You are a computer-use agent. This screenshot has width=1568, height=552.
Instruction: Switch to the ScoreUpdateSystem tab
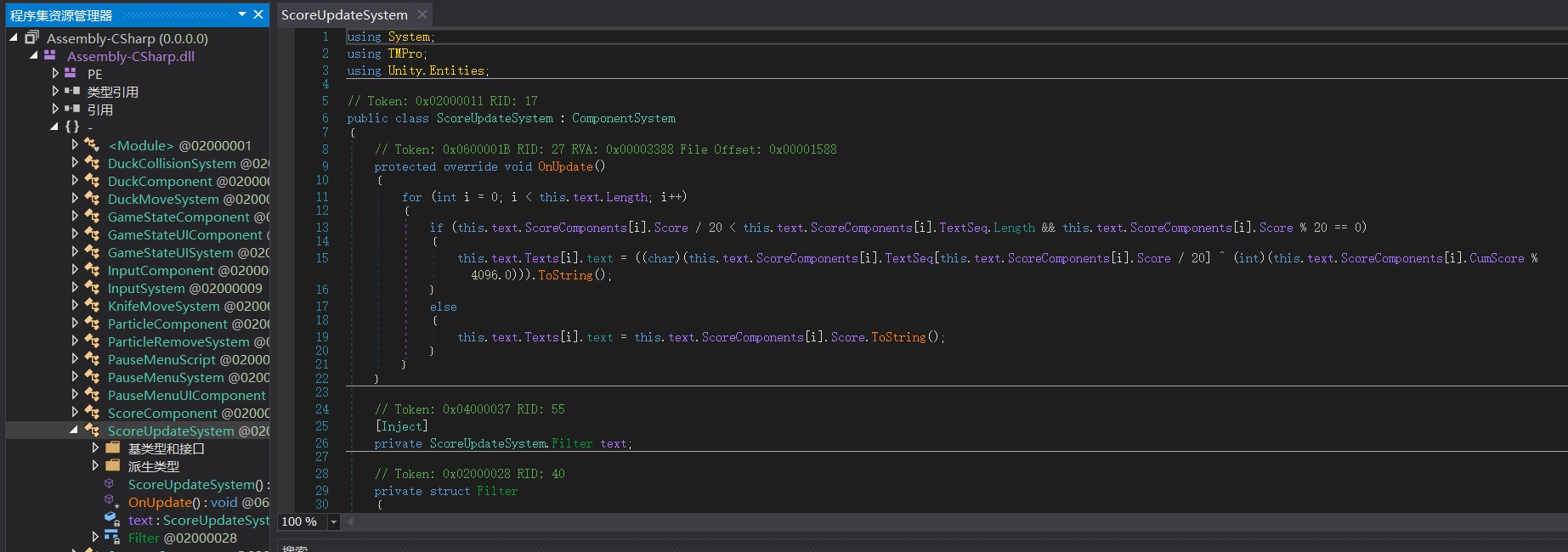(344, 14)
